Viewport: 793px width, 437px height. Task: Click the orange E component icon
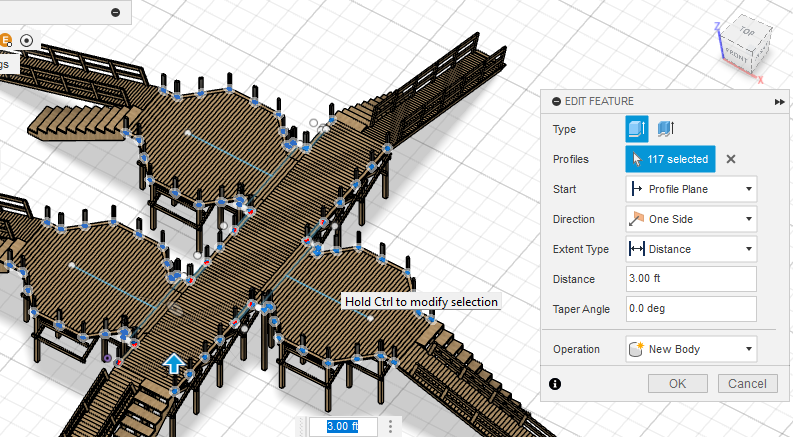[6, 40]
